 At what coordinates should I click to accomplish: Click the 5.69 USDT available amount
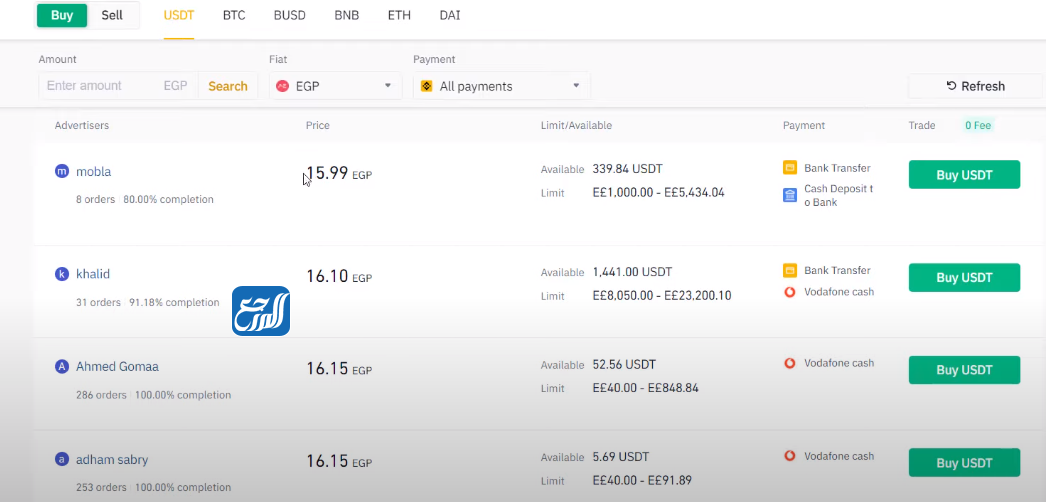click(620, 457)
